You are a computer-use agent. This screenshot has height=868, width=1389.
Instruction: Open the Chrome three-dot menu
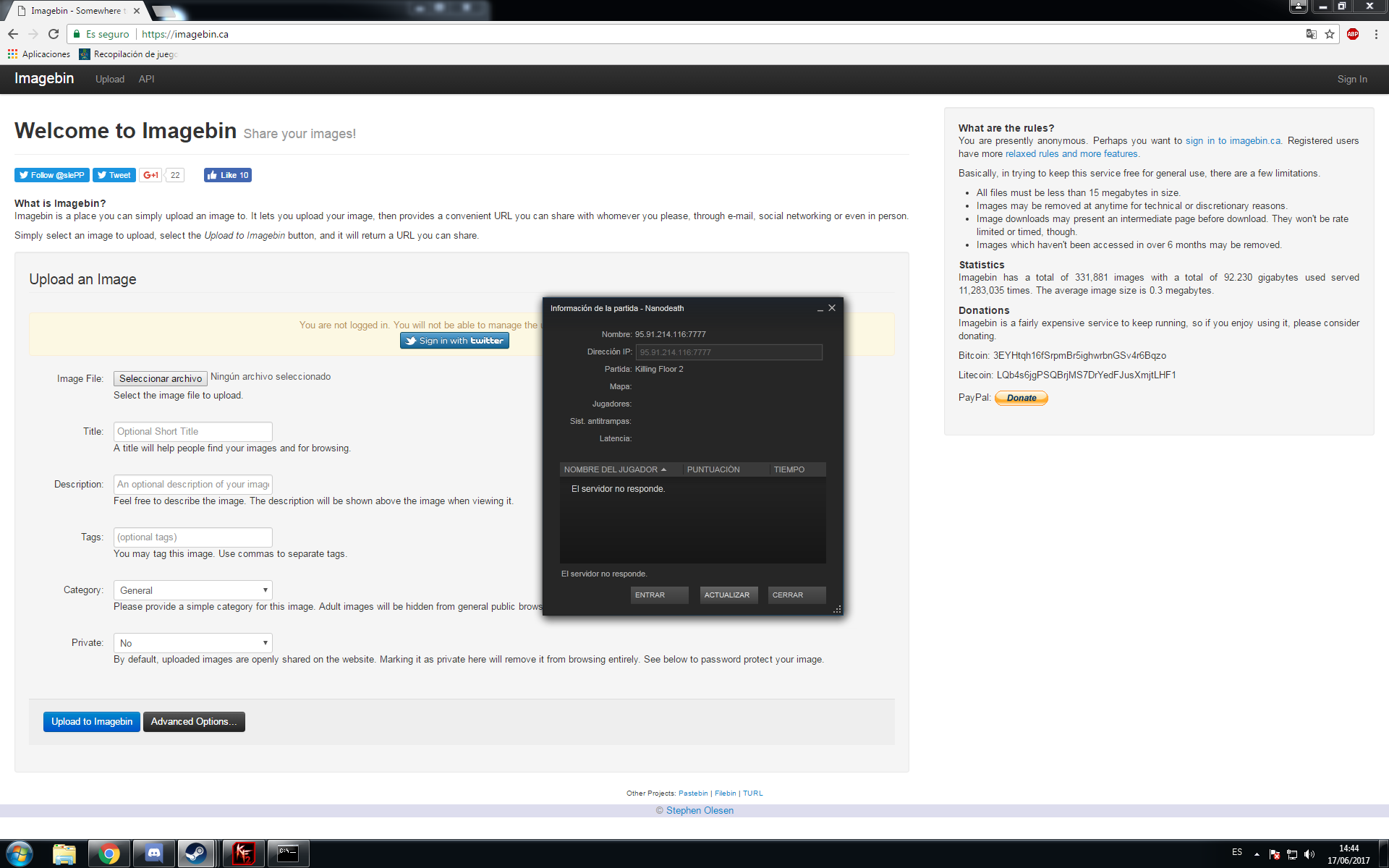[x=1376, y=34]
